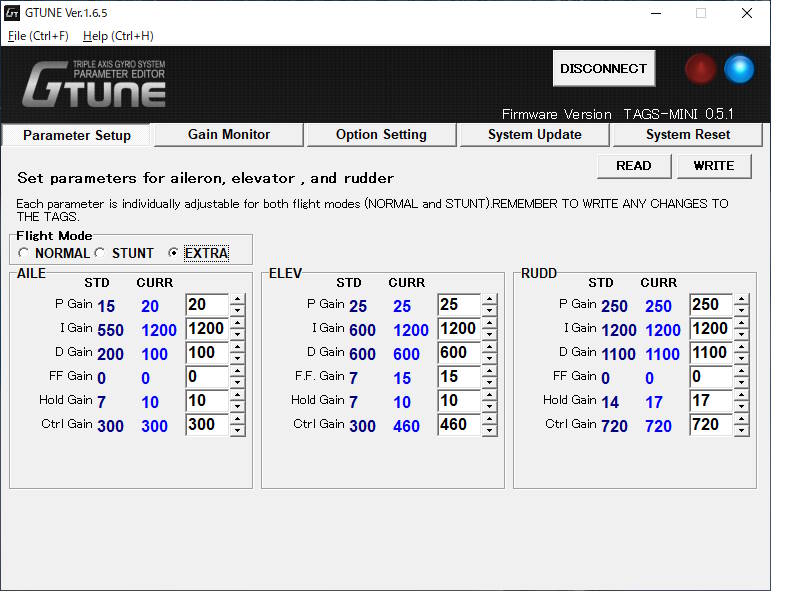This screenshot has height=600, width=800.
Task: Click the ELEV Ctrl Gain CURR value 460
Action: [x=406, y=426]
